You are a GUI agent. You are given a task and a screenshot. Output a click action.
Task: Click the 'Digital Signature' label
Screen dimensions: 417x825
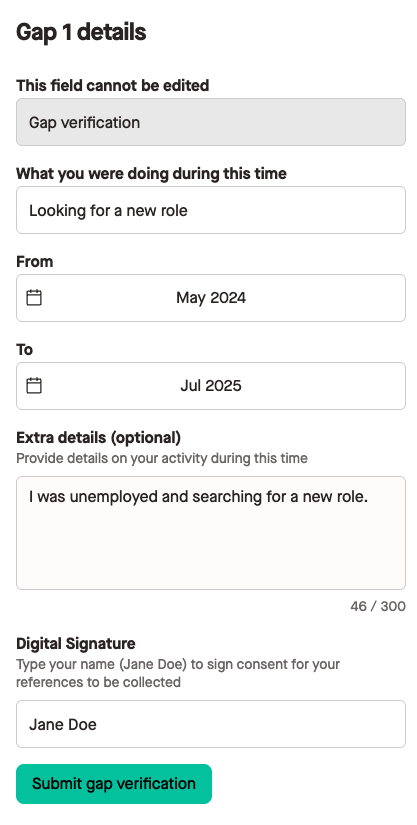(x=76, y=643)
